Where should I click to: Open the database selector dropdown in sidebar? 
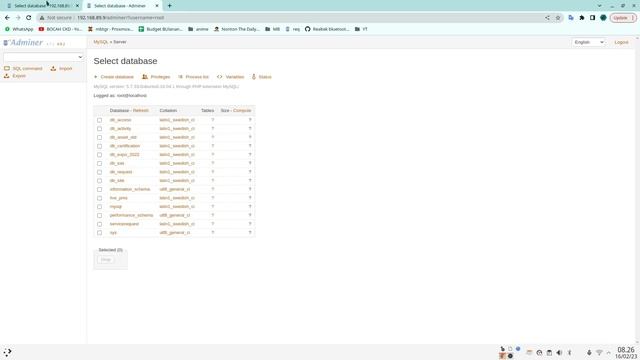(x=43, y=57)
